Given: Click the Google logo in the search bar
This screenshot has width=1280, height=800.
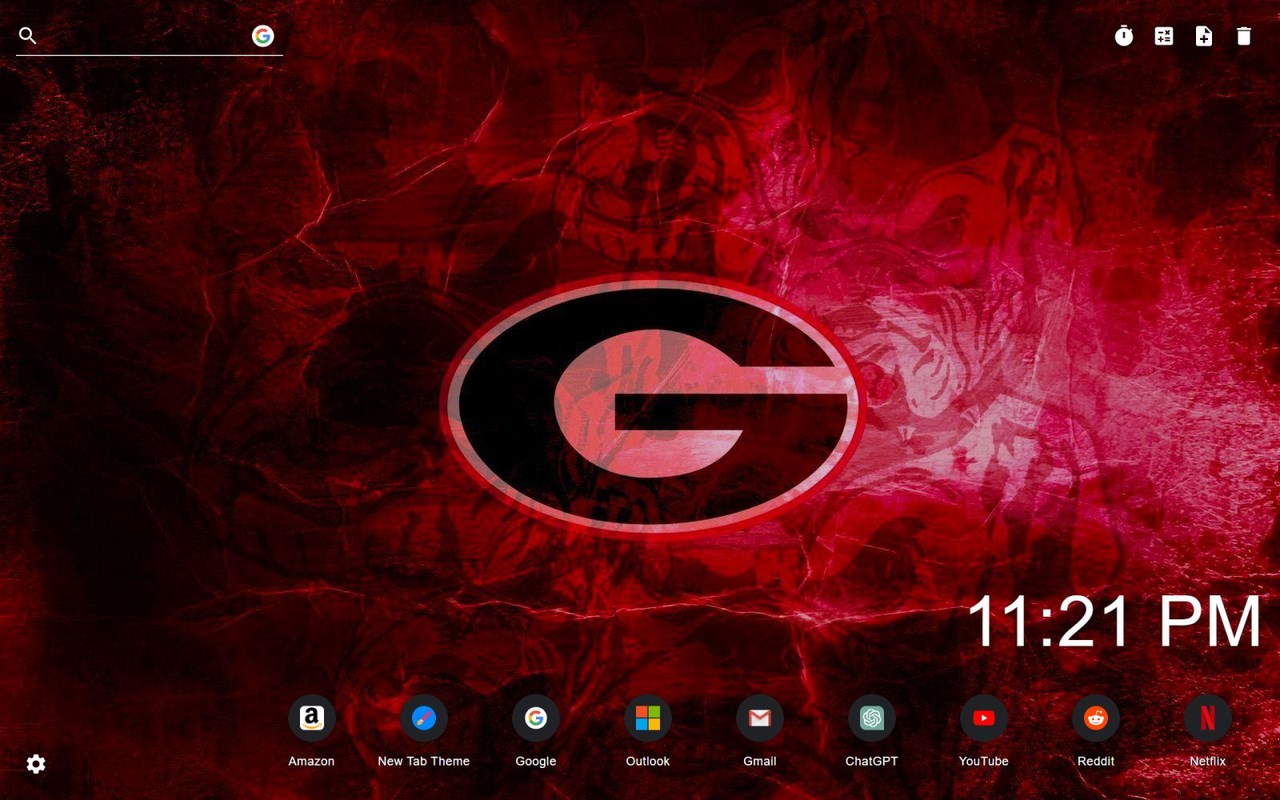Looking at the screenshot, I should [x=263, y=36].
